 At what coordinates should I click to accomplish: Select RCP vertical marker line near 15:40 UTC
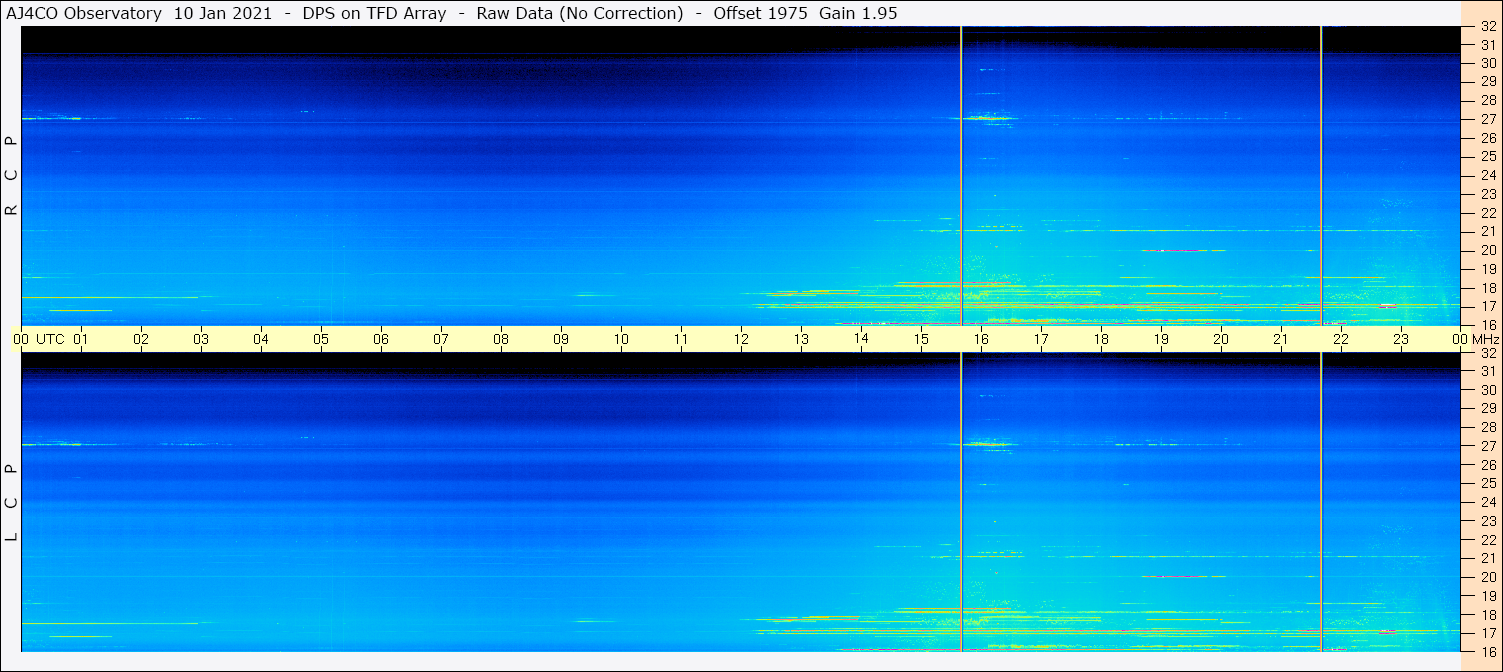(961, 176)
